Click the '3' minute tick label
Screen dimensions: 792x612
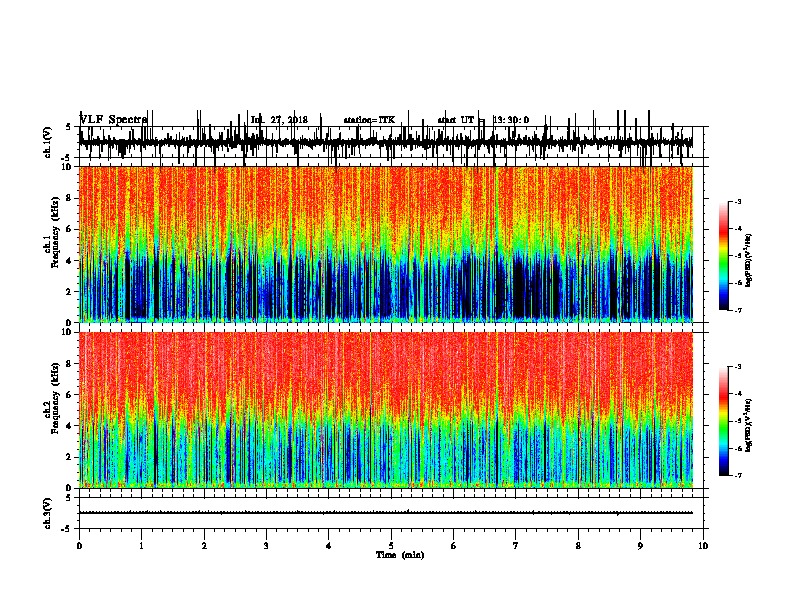click(x=266, y=546)
